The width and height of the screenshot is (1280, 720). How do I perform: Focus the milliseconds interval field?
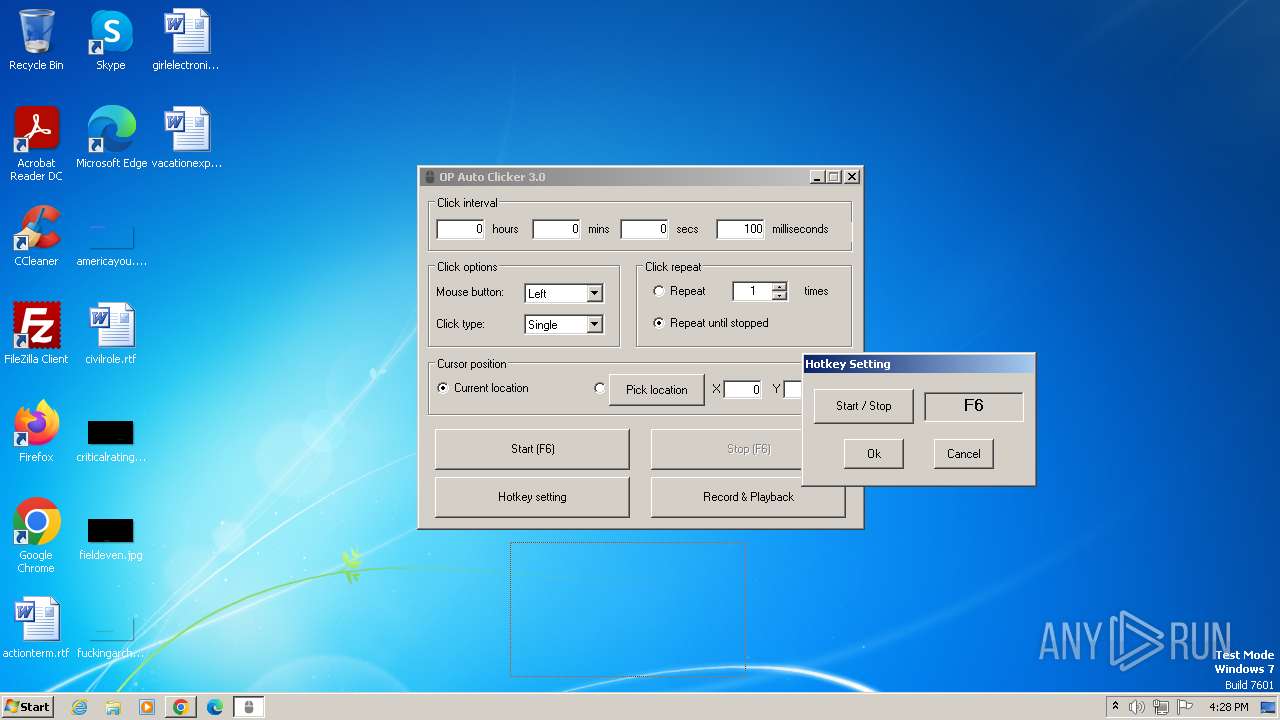741,229
